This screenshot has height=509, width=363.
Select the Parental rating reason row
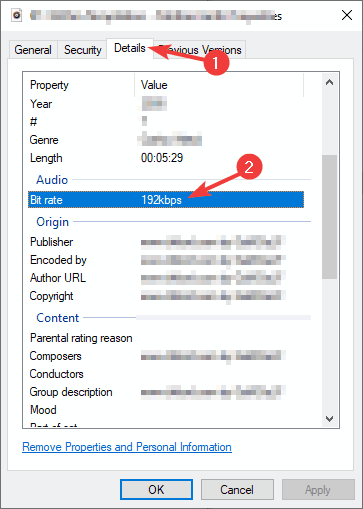click(x=166, y=338)
